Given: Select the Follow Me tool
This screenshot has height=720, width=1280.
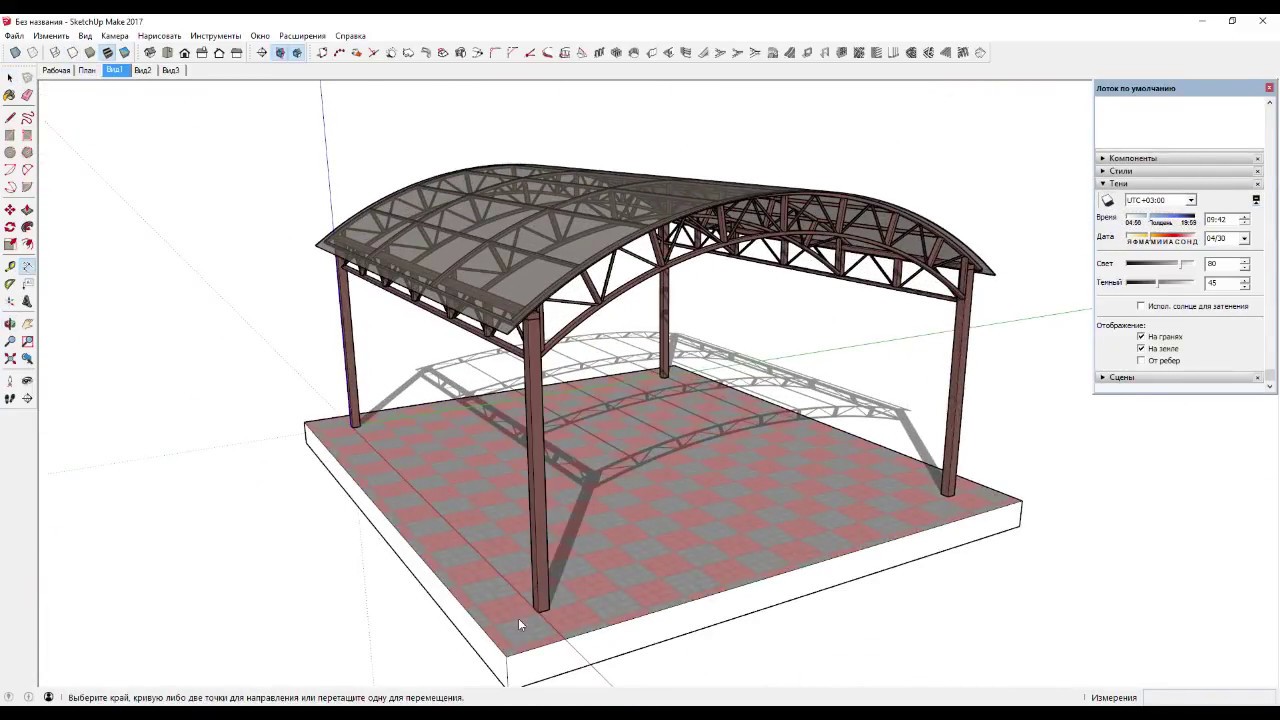Looking at the screenshot, I should (27, 227).
